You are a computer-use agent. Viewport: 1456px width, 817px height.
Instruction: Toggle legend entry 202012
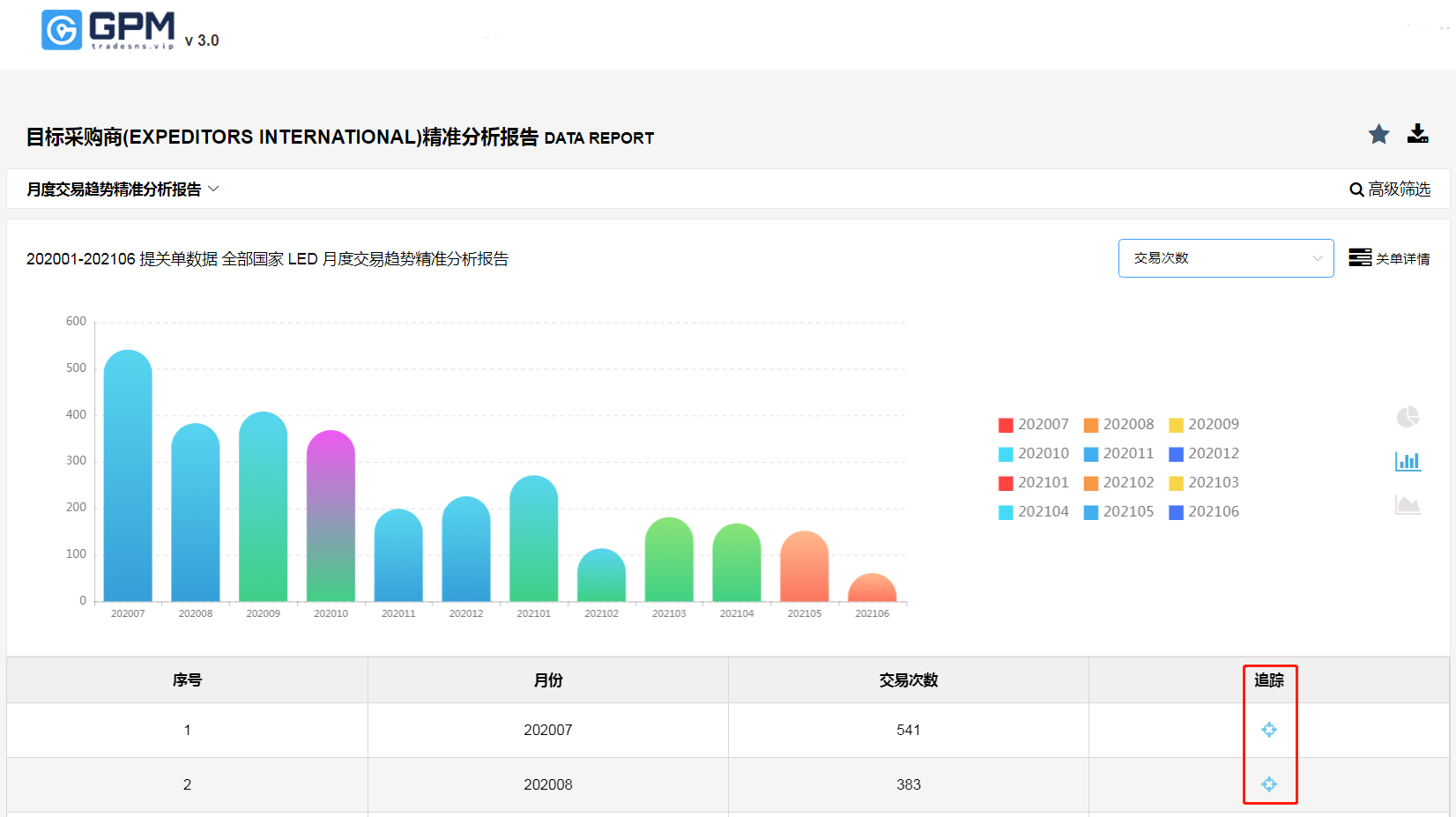coord(1204,454)
